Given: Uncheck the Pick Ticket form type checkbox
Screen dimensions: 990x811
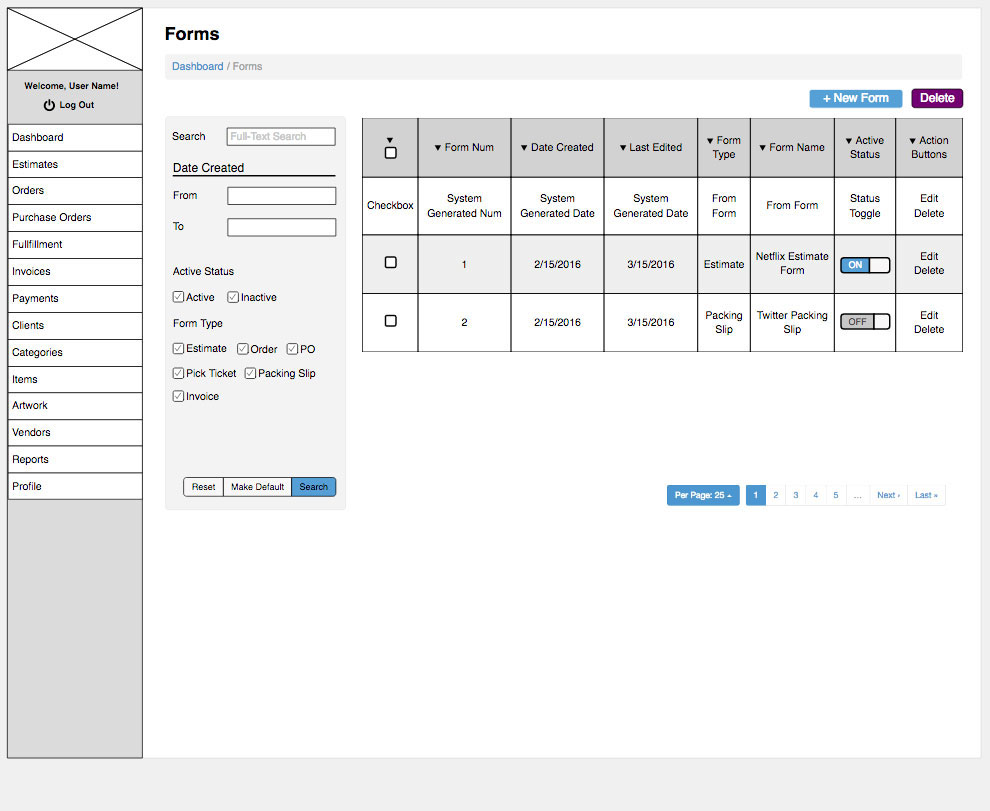Looking at the screenshot, I should 178,373.
